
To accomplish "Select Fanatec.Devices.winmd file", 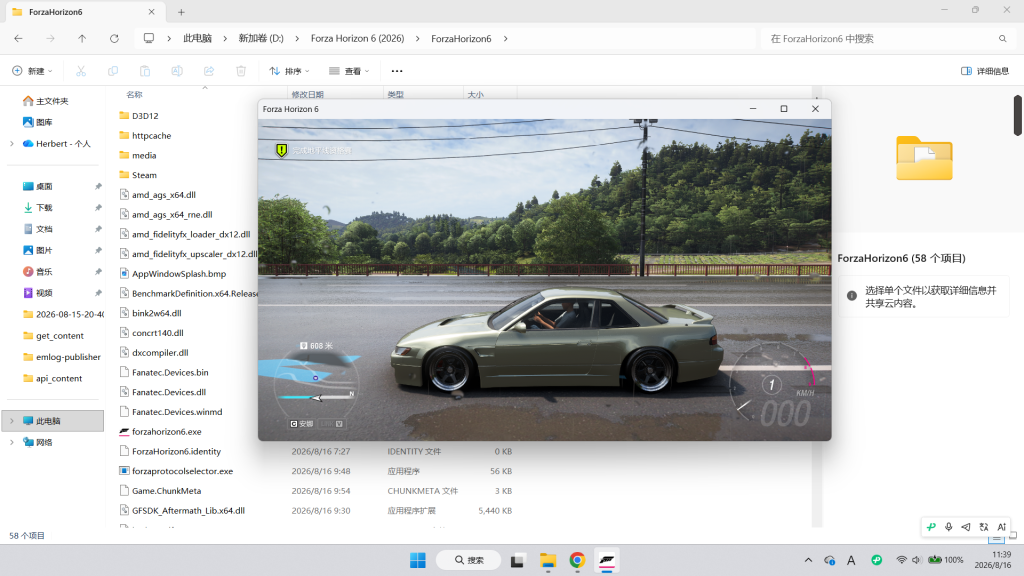I will pos(177,412).
